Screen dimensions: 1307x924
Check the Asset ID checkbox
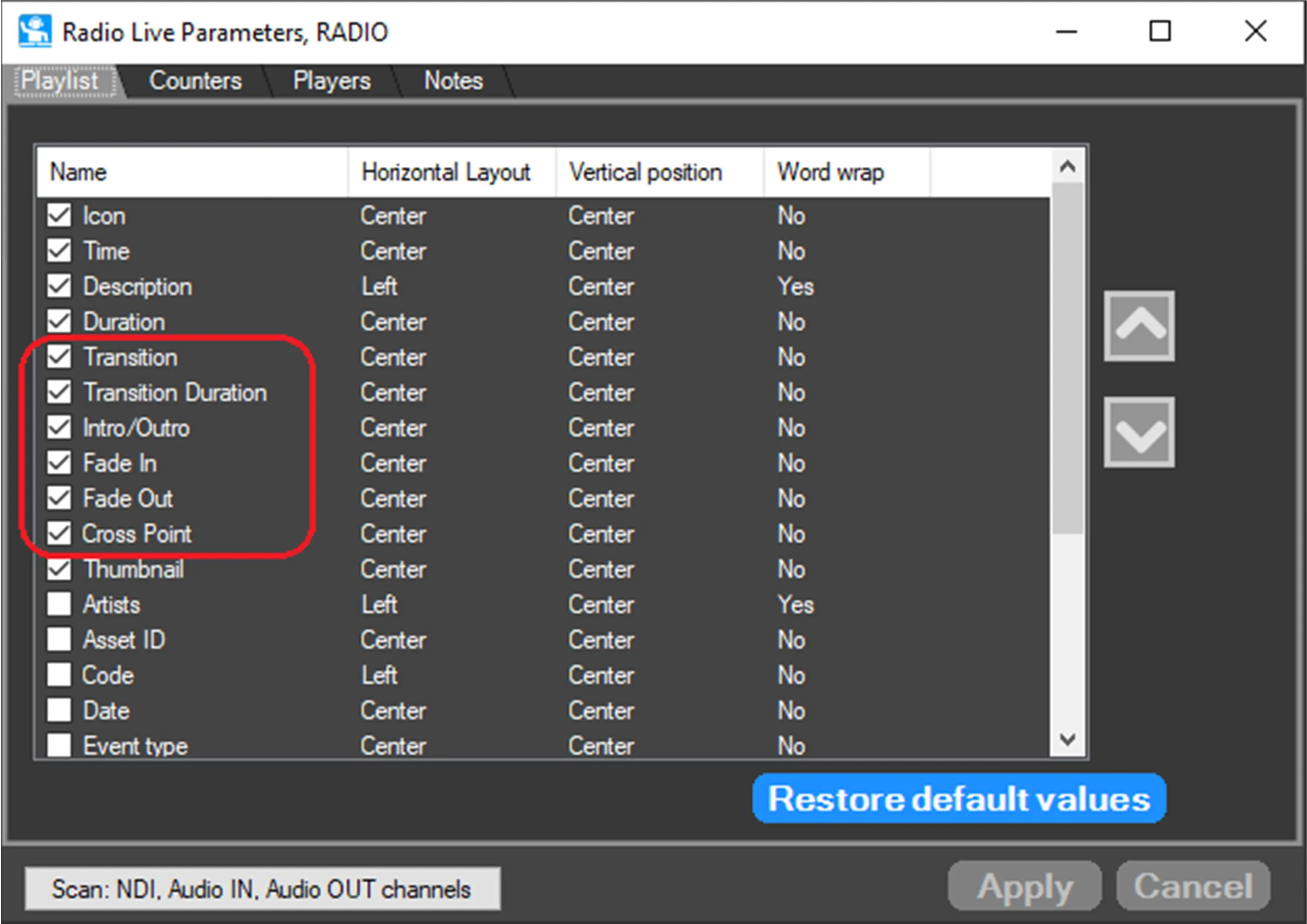59,639
